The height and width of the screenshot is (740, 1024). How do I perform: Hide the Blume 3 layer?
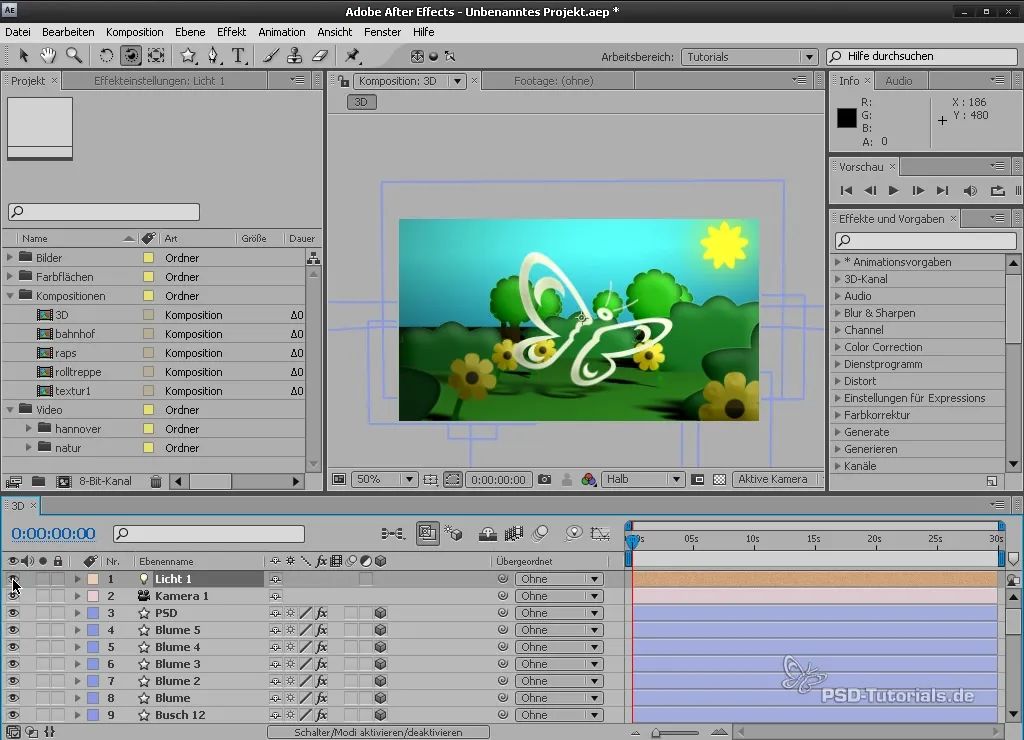pos(13,664)
